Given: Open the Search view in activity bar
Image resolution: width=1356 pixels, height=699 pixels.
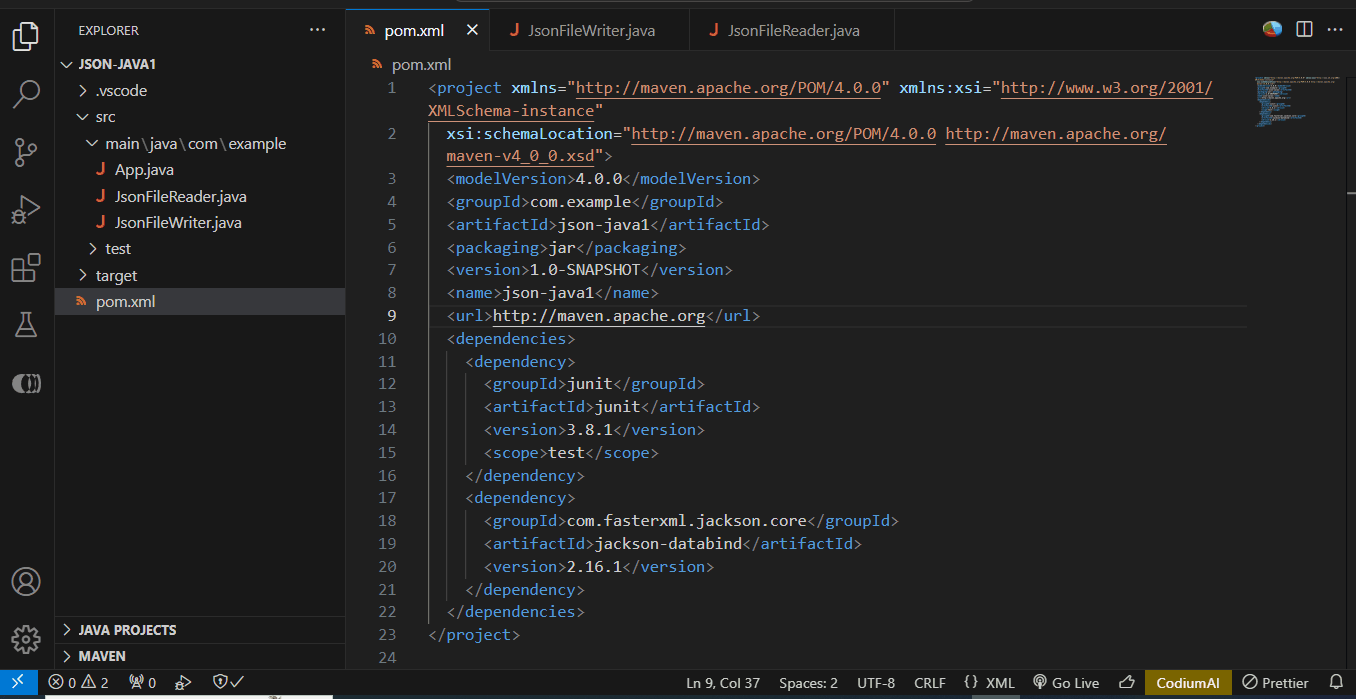Looking at the screenshot, I should tap(26, 95).
